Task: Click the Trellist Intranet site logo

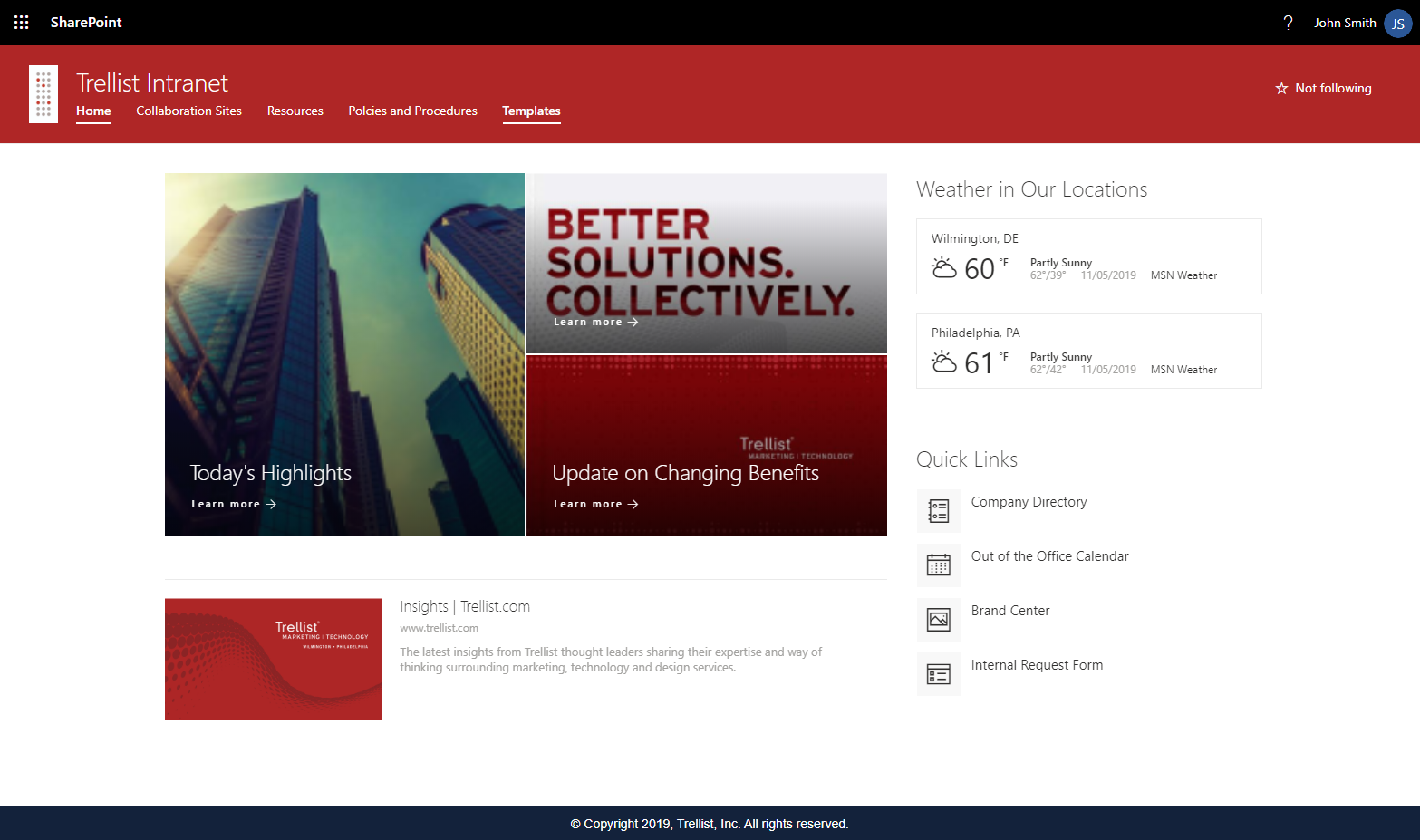Action: point(43,94)
